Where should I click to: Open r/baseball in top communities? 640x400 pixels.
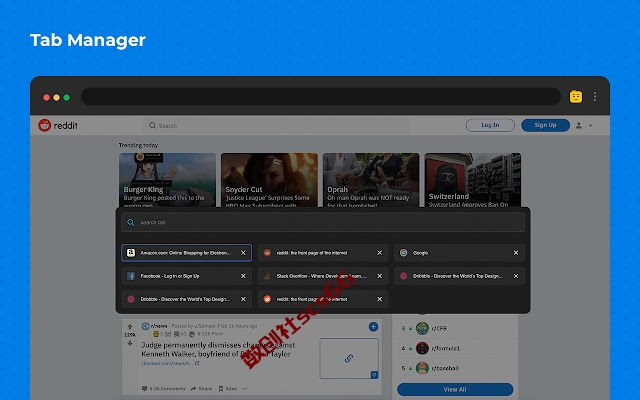pos(445,368)
